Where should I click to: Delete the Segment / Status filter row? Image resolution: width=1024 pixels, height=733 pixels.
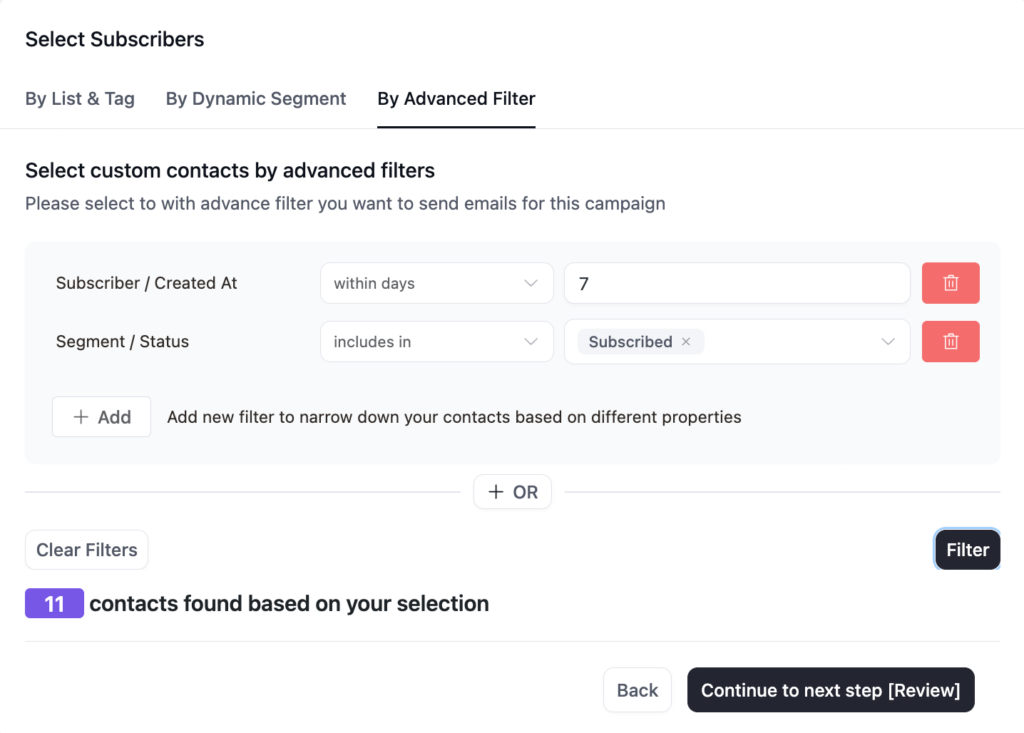click(950, 341)
